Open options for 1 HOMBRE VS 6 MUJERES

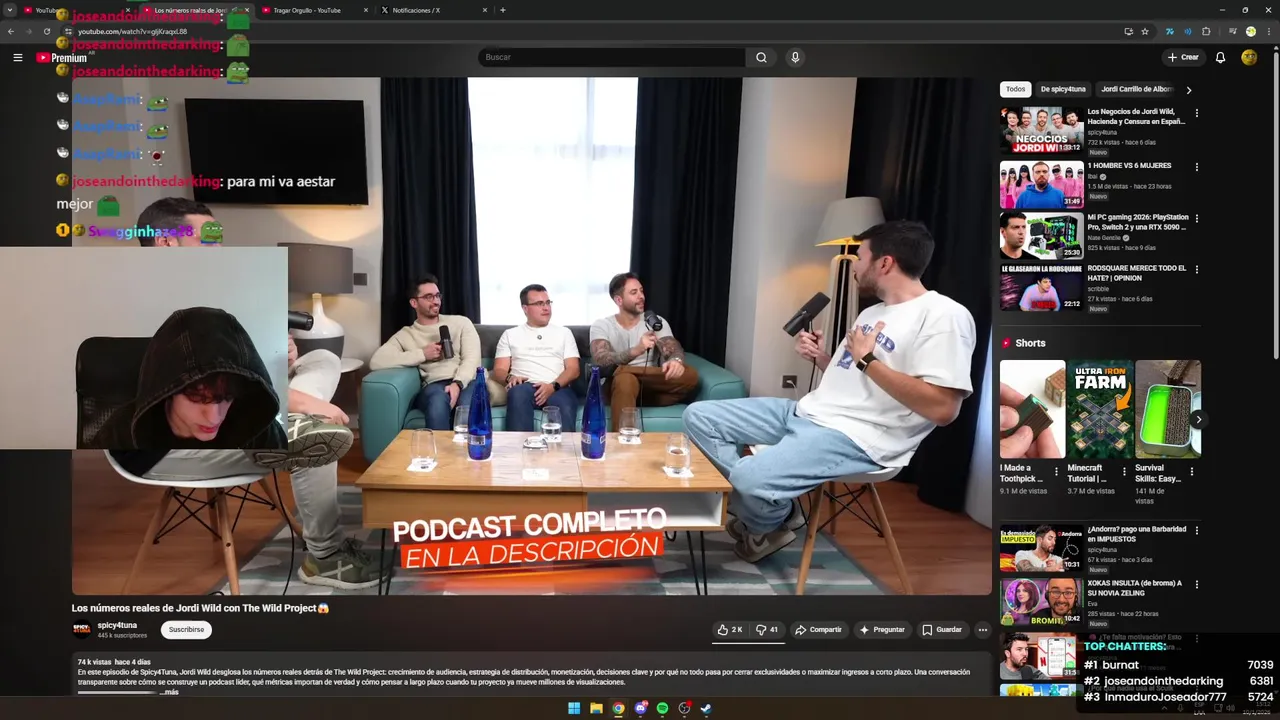point(1196,167)
